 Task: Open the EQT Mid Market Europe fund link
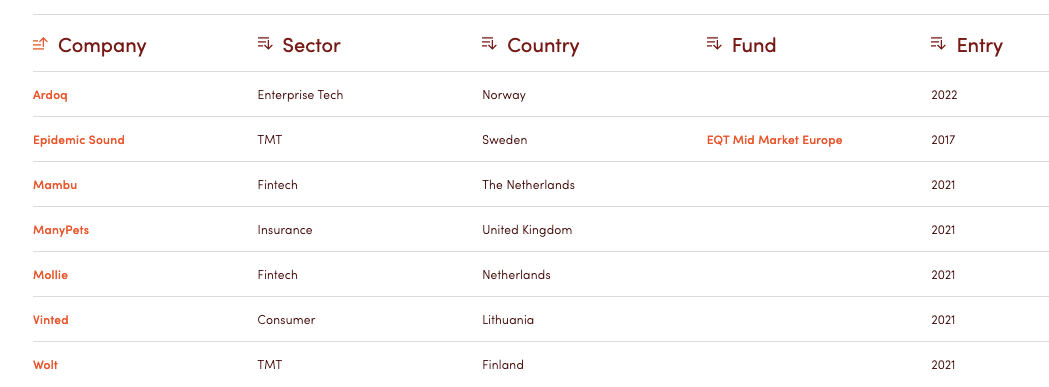tap(775, 140)
